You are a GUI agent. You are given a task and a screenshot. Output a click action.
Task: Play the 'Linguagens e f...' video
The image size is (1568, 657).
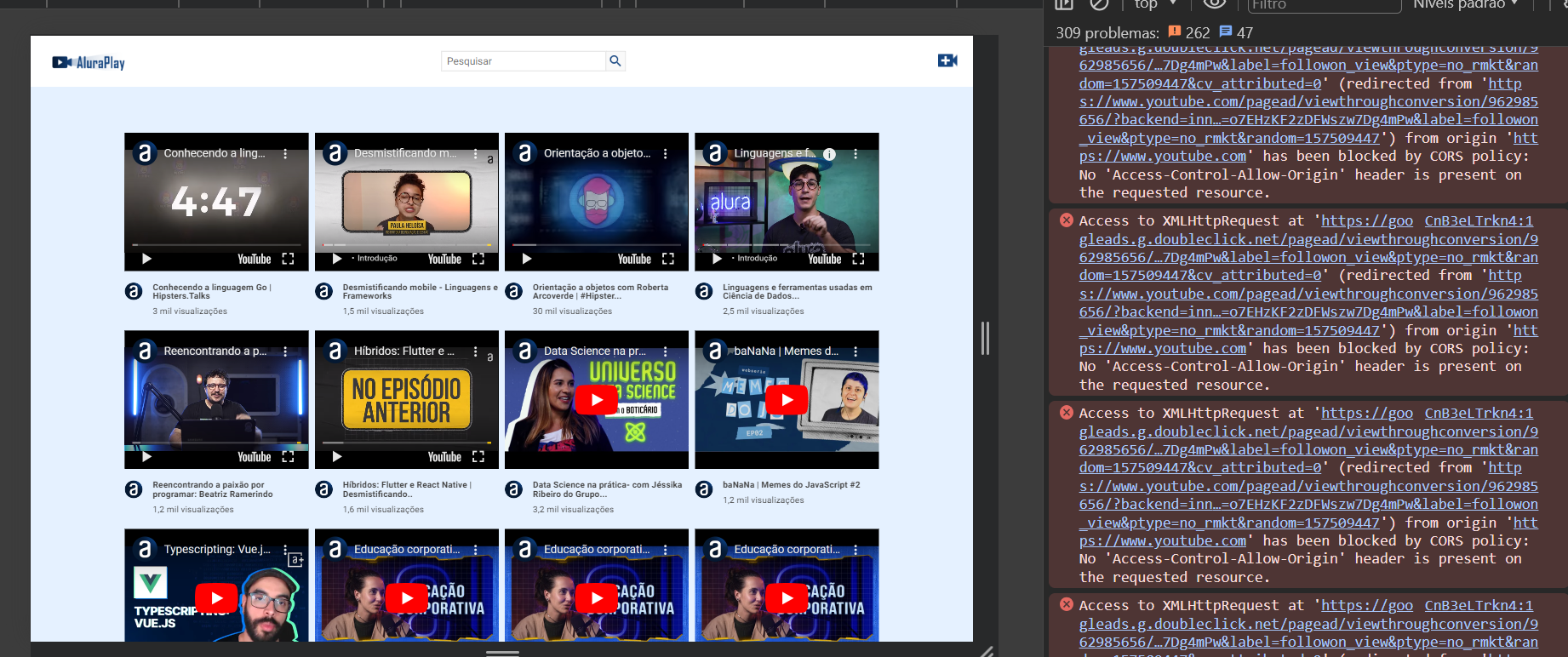tap(717, 259)
